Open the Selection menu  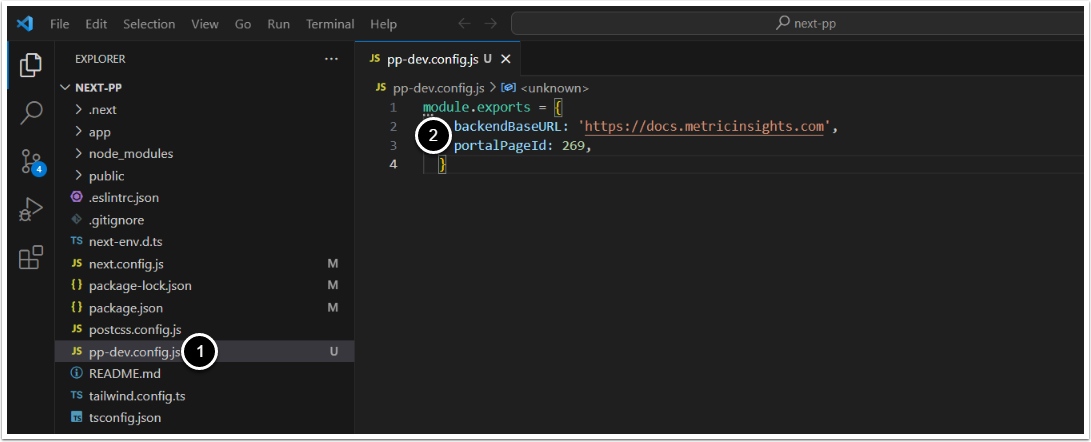[150, 23]
